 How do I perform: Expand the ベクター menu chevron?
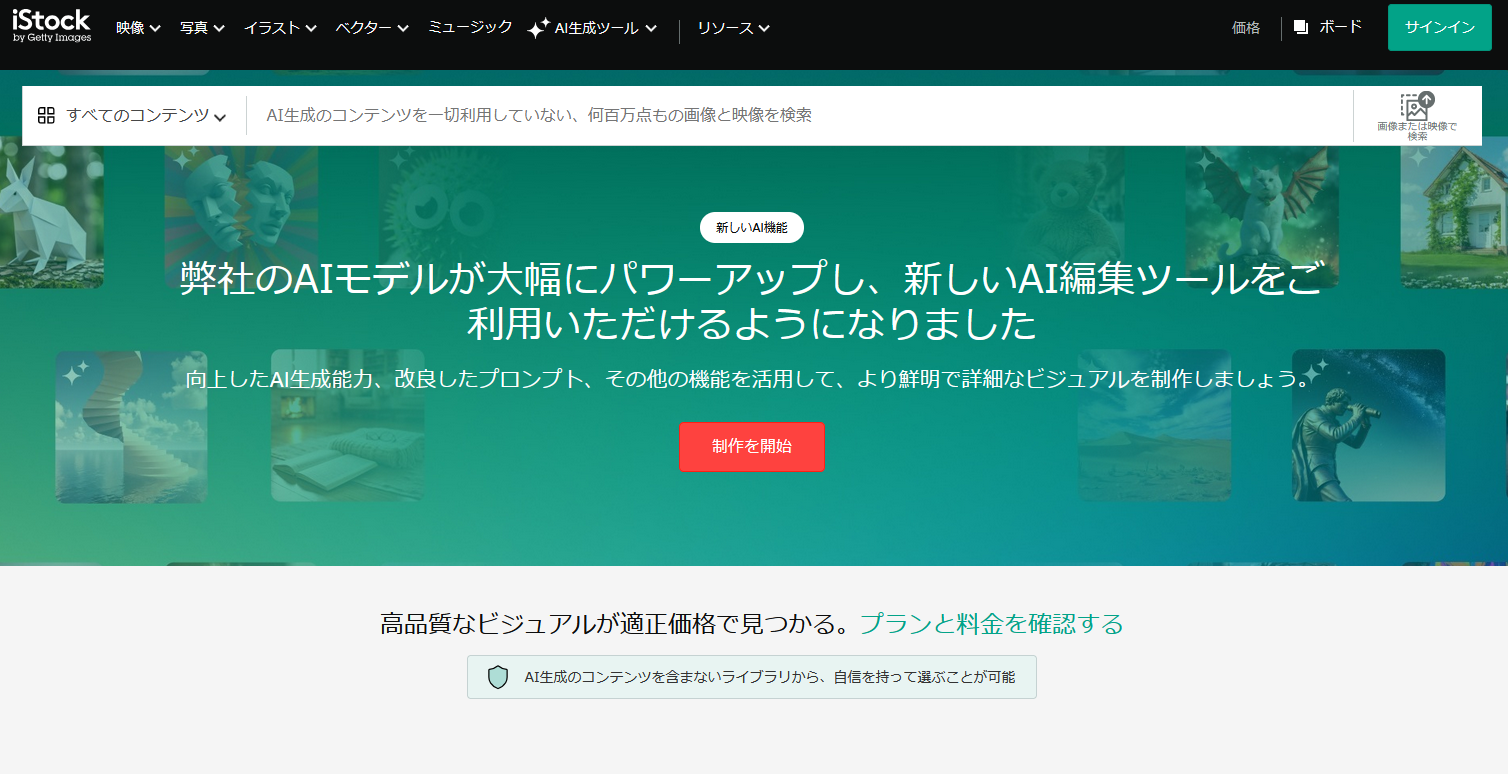coord(403,28)
